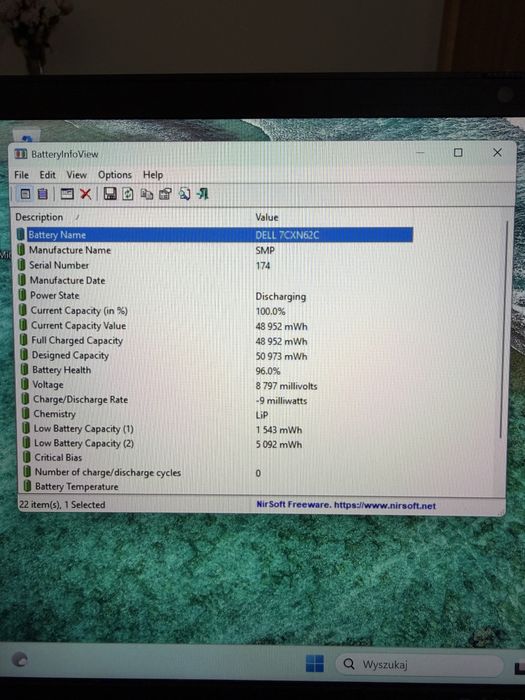Image resolution: width=525 pixels, height=700 pixels.
Task: Select the Low Battery Capacity (1) row
Action: click(215, 429)
